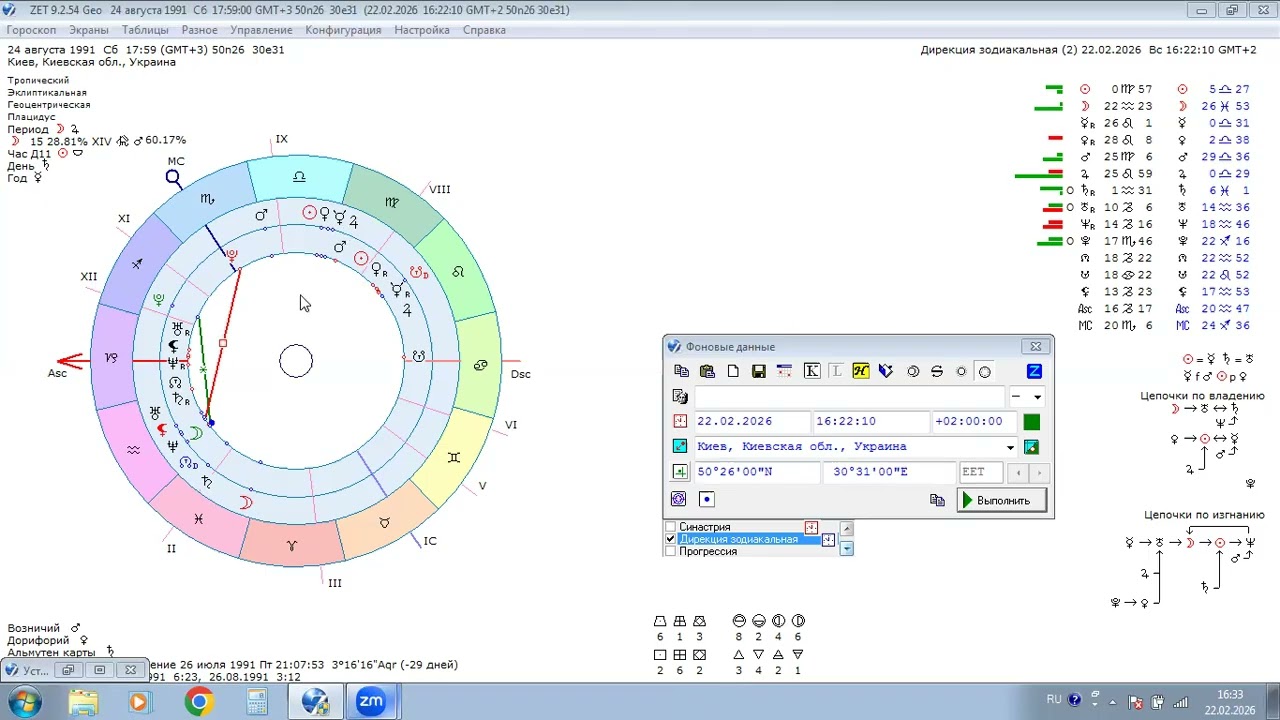Enable the Прогрессия checkbox
The width and height of the screenshot is (1280, 720).
671,551
